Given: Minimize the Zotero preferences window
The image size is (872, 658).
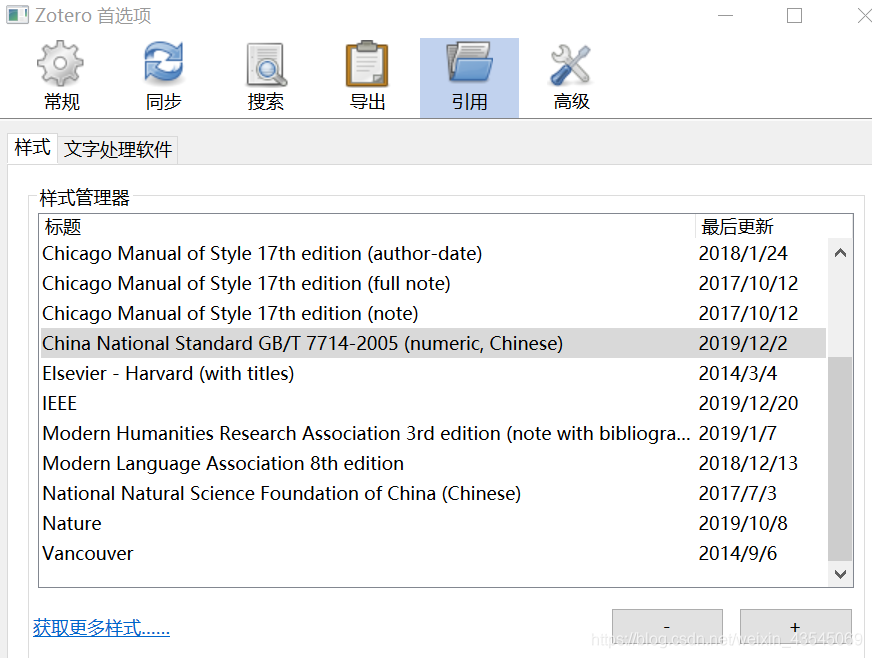Looking at the screenshot, I should click(x=725, y=16).
